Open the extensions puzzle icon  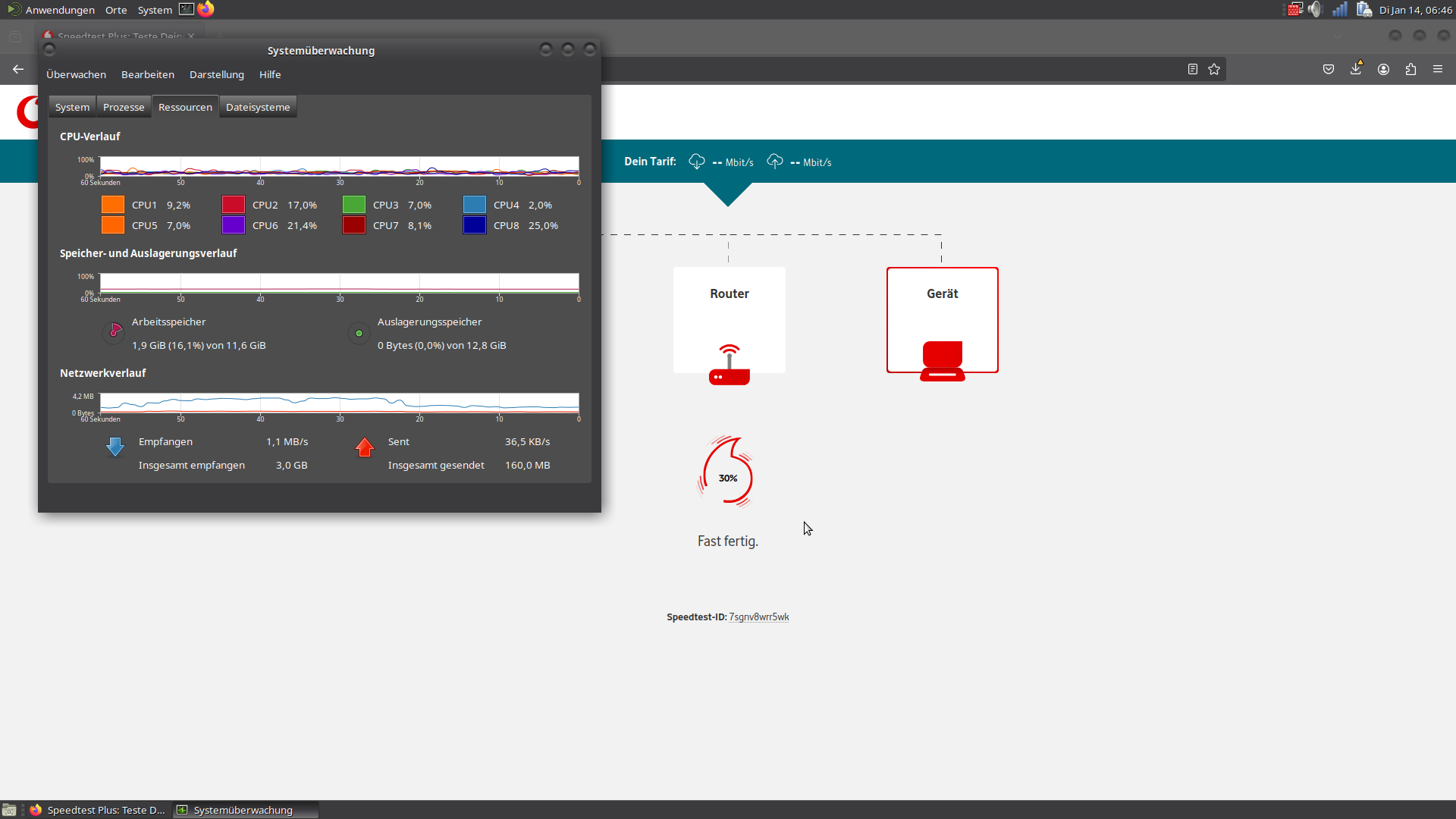[x=1410, y=69]
